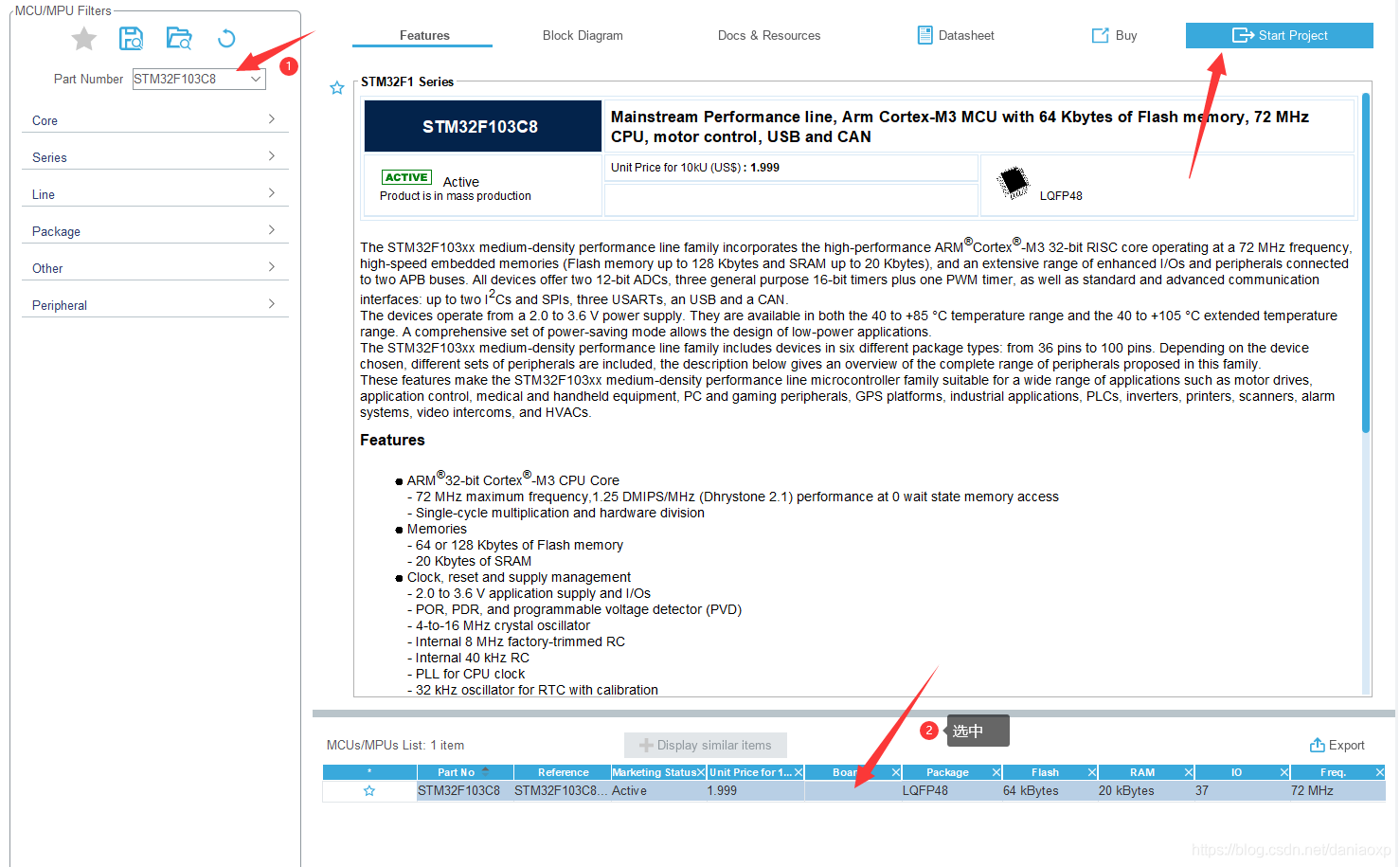
Task: Open the Docs & Resources tab
Action: tap(768, 36)
